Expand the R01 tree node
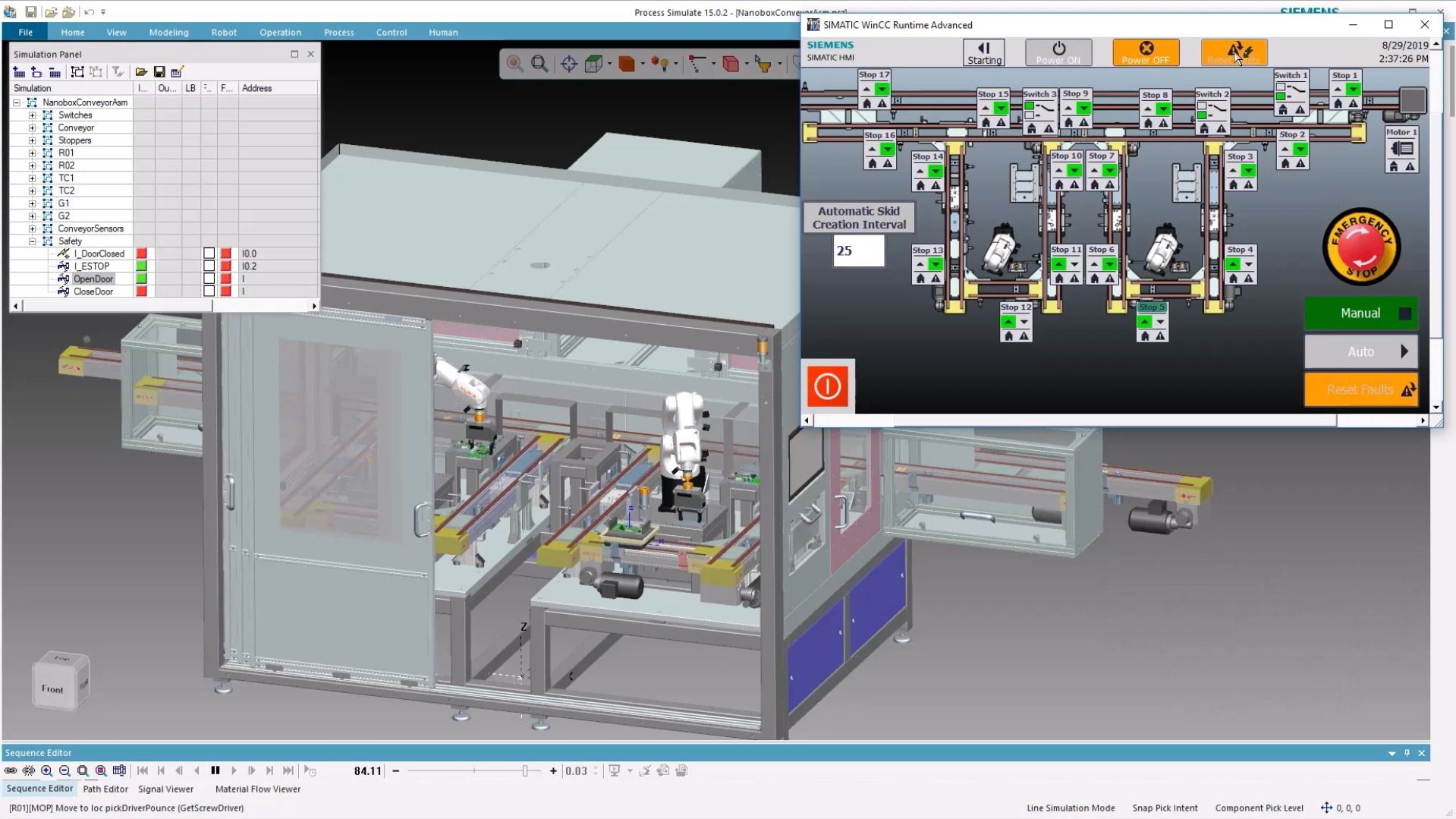This screenshot has width=1456, height=819. [33, 153]
